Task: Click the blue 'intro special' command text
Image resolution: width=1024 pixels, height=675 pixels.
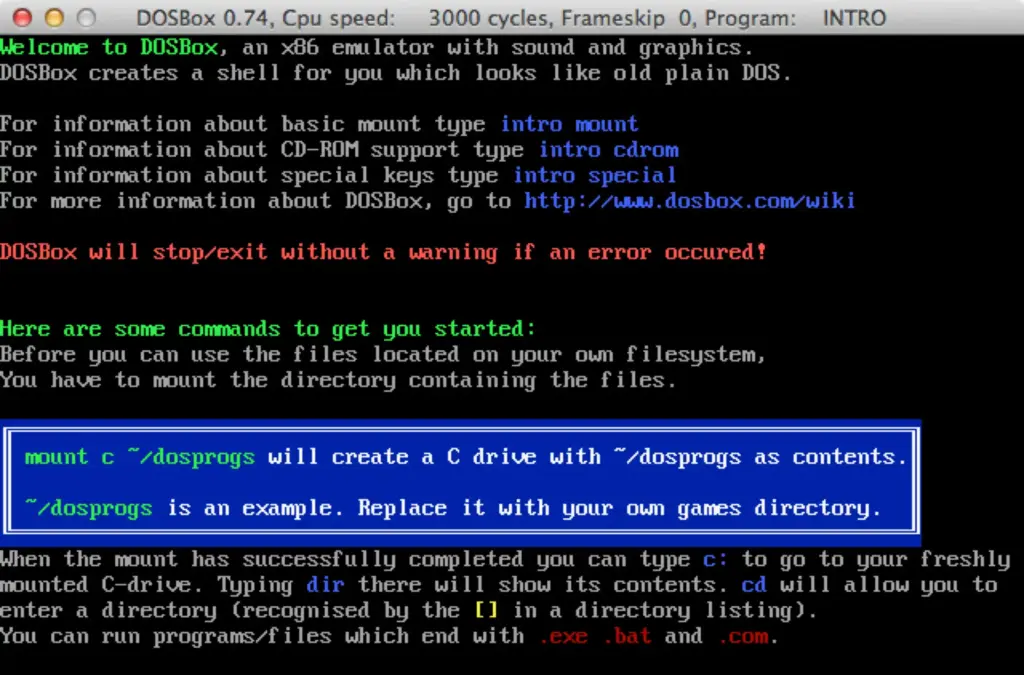Action: pyautogui.click(x=594, y=176)
